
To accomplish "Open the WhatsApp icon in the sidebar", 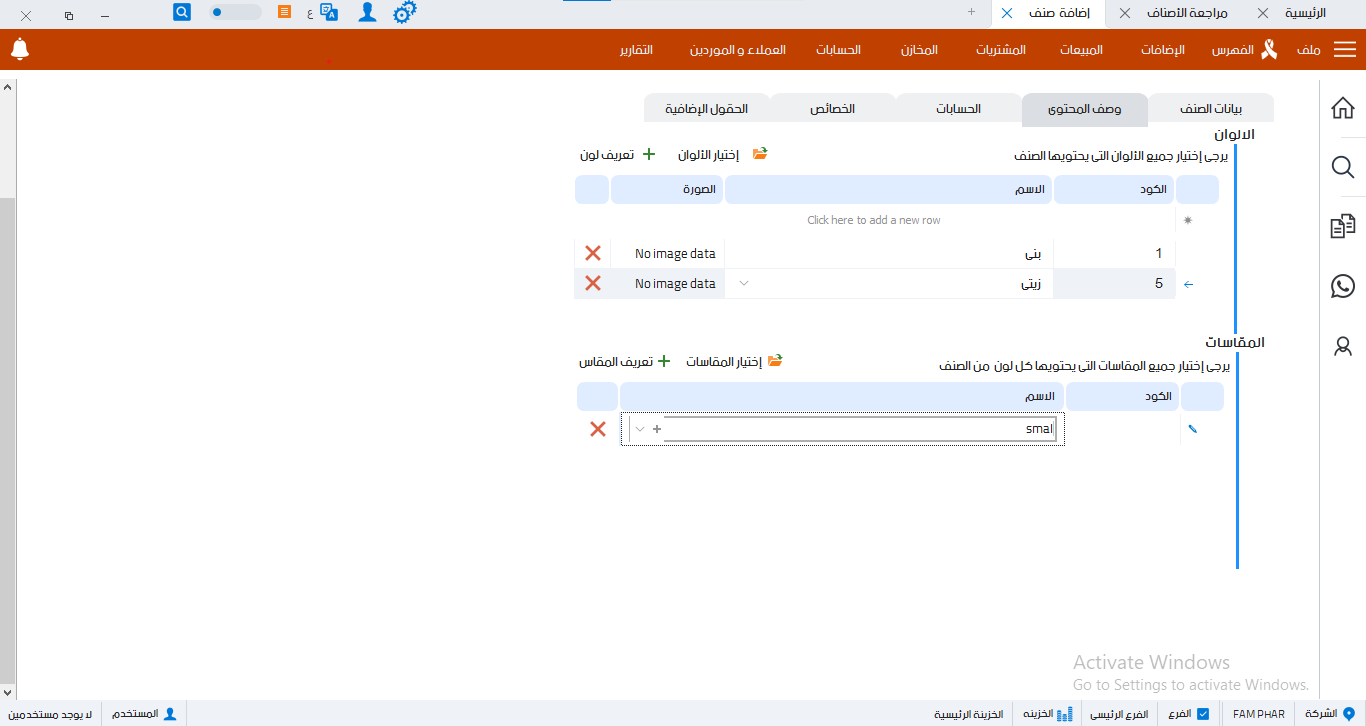I will [x=1343, y=287].
